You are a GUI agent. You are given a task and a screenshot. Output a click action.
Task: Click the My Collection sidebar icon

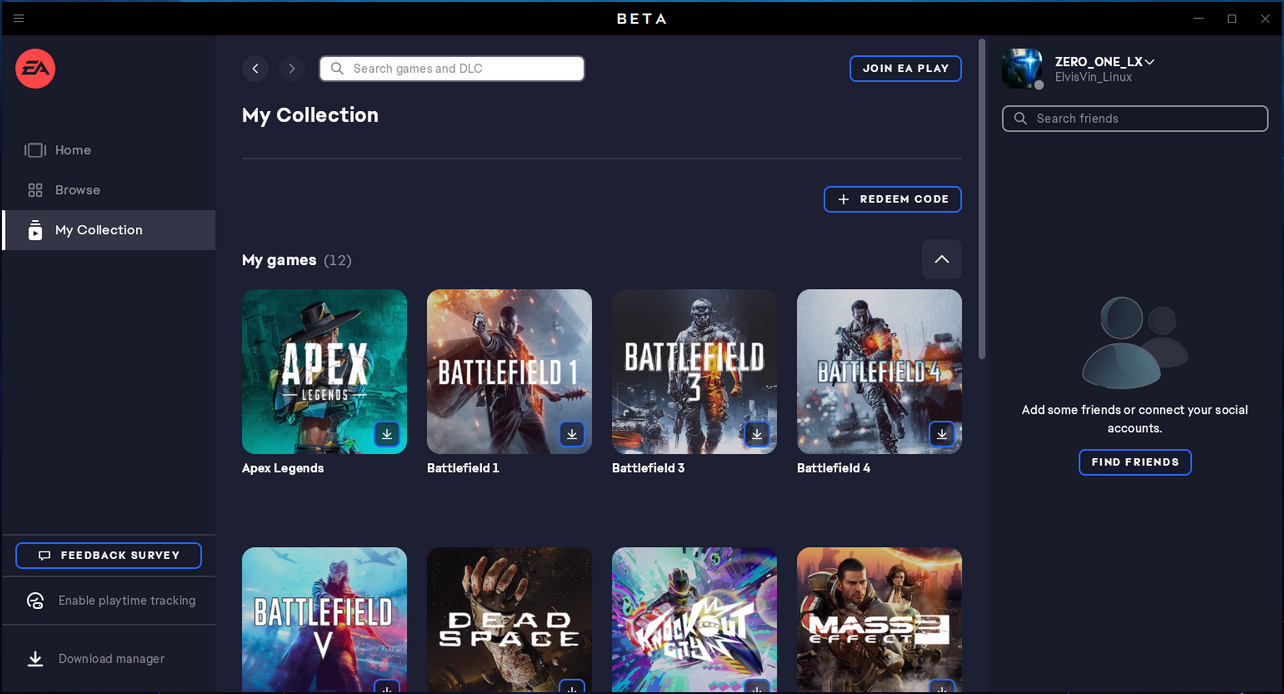pos(35,230)
